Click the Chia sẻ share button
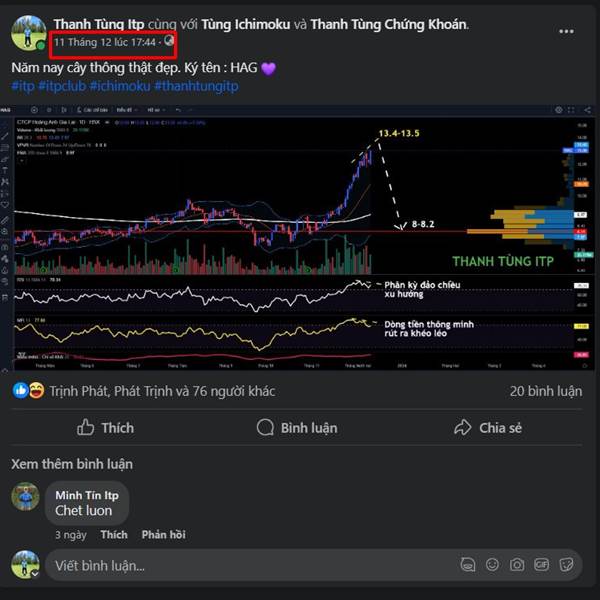The image size is (600, 600). coord(488,427)
